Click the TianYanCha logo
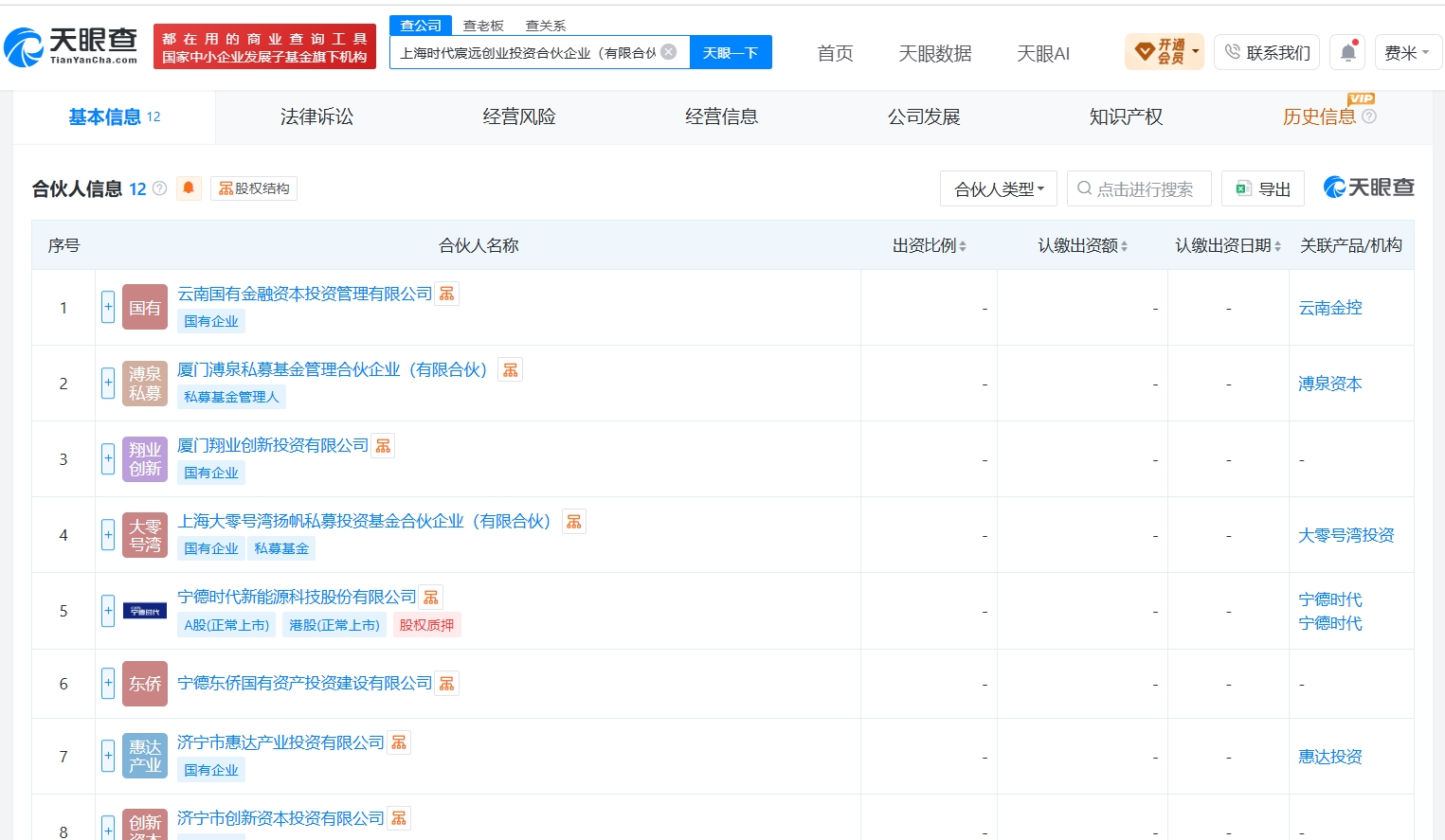The image size is (1445, 840). click(x=72, y=46)
